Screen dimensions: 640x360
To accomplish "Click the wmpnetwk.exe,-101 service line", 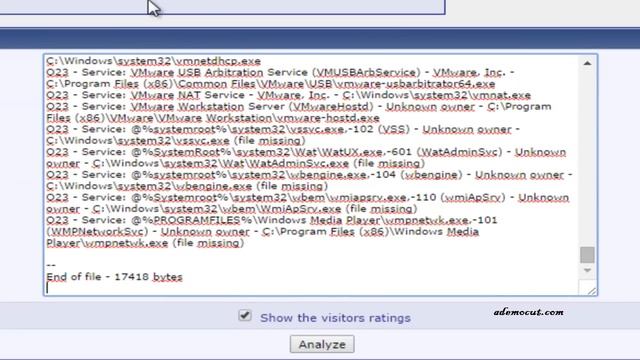I will (271, 221).
